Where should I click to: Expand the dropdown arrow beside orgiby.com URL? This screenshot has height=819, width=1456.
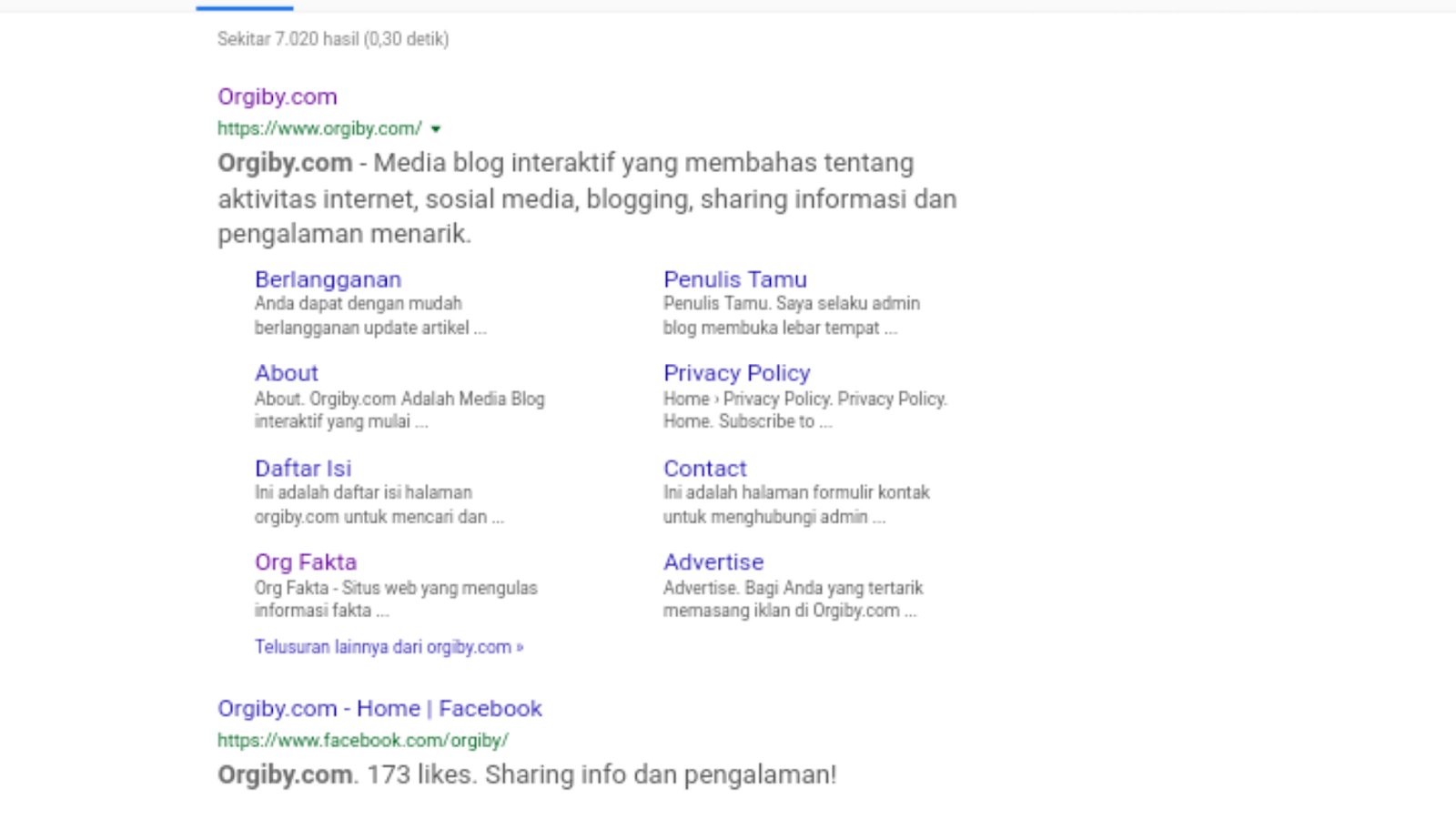point(436,129)
